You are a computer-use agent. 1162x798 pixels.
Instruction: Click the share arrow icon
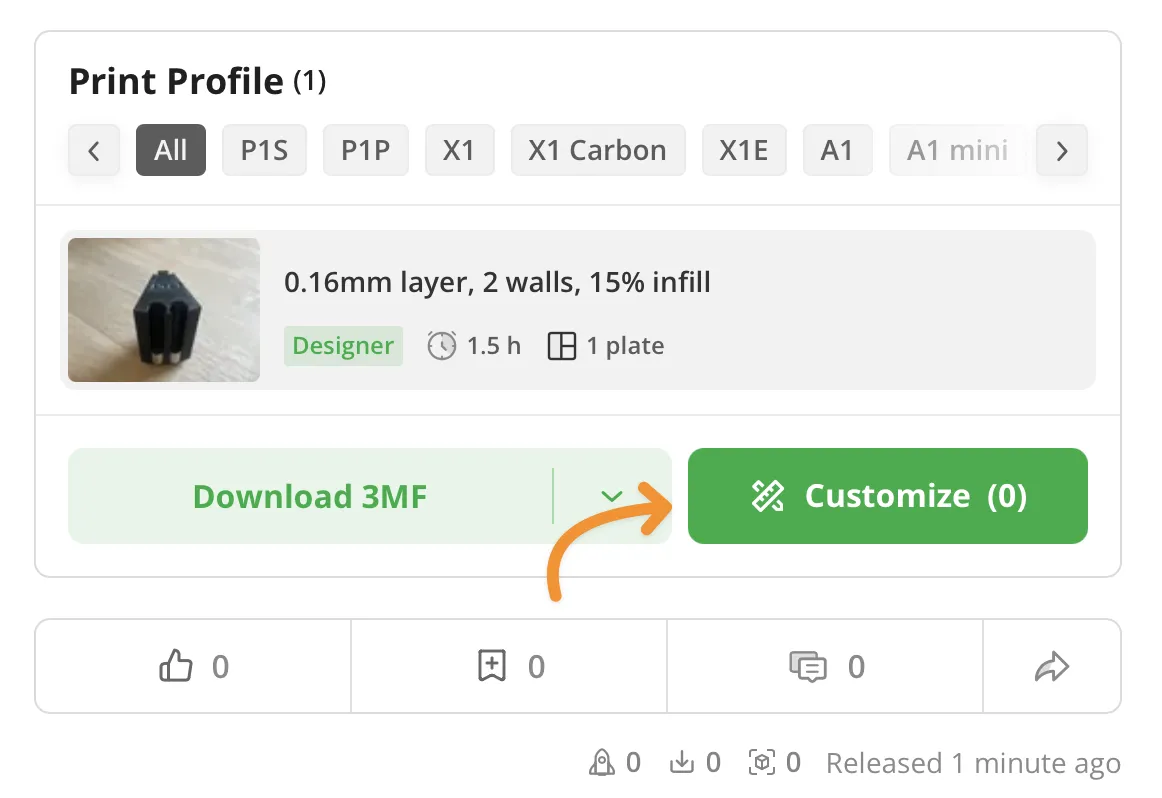coord(1052,666)
